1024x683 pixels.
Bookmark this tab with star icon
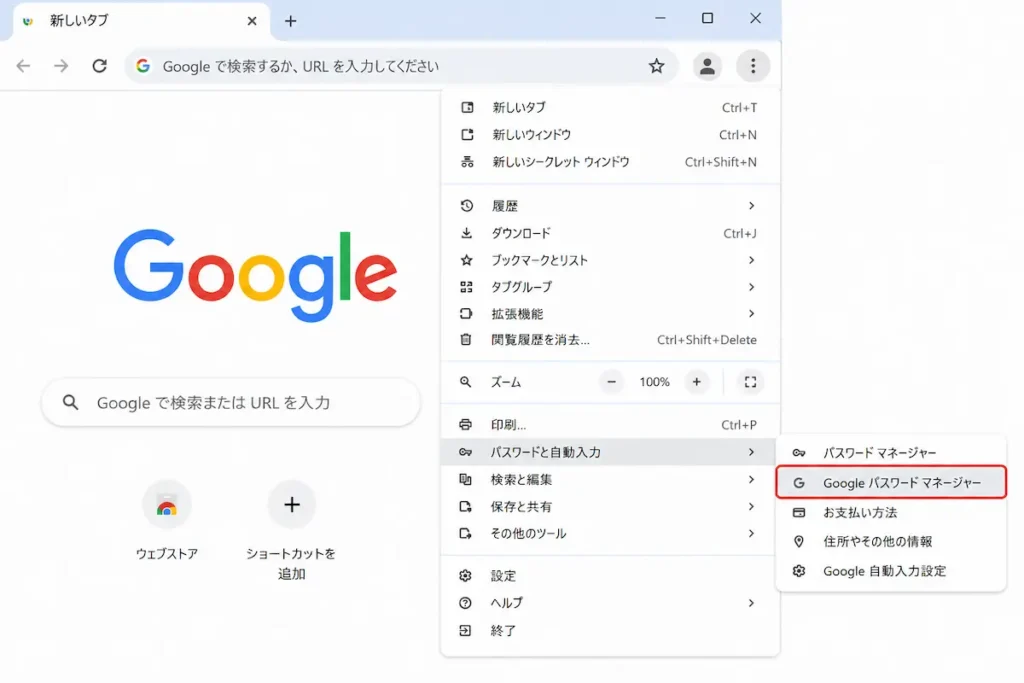(656, 66)
